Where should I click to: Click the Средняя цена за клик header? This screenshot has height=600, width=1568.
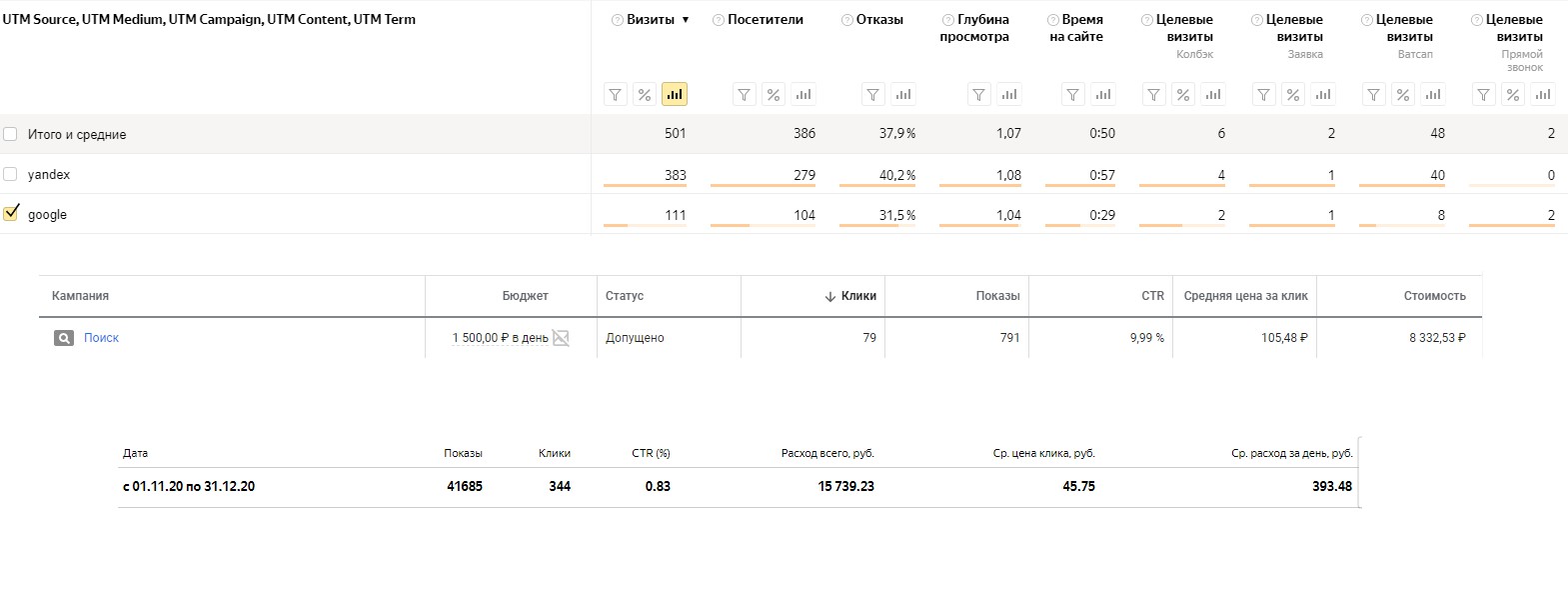(1245, 296)
